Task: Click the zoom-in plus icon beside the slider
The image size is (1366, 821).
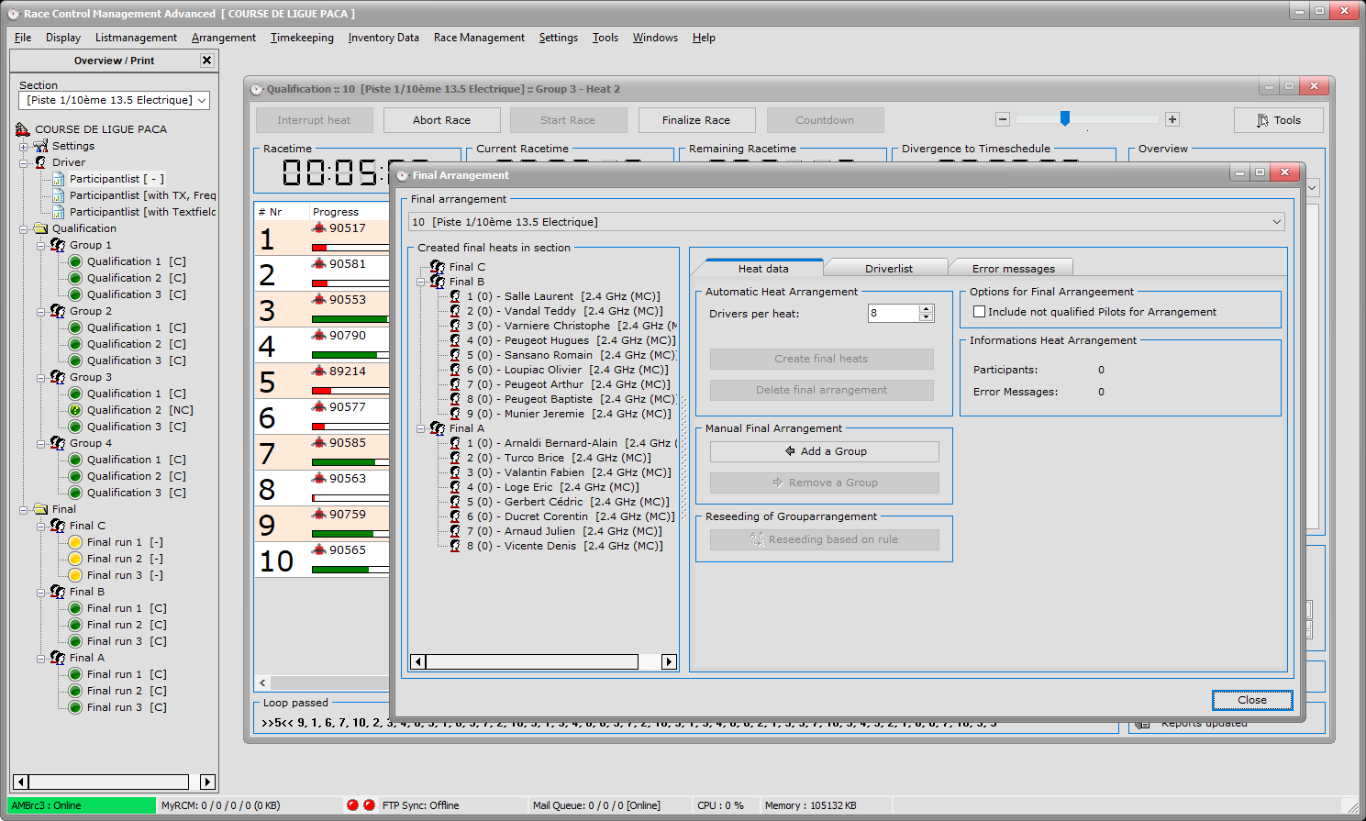Action: 1171,119
